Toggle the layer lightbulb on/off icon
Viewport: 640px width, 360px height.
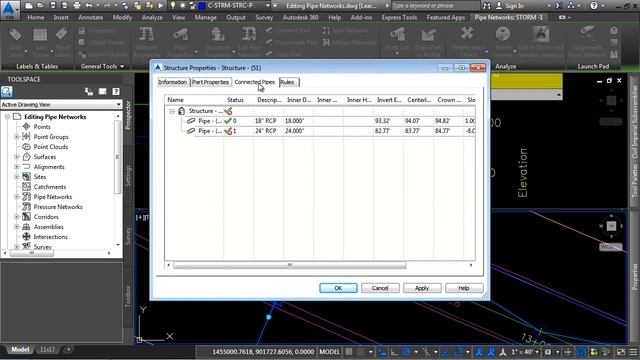click(x=173, y=6)
